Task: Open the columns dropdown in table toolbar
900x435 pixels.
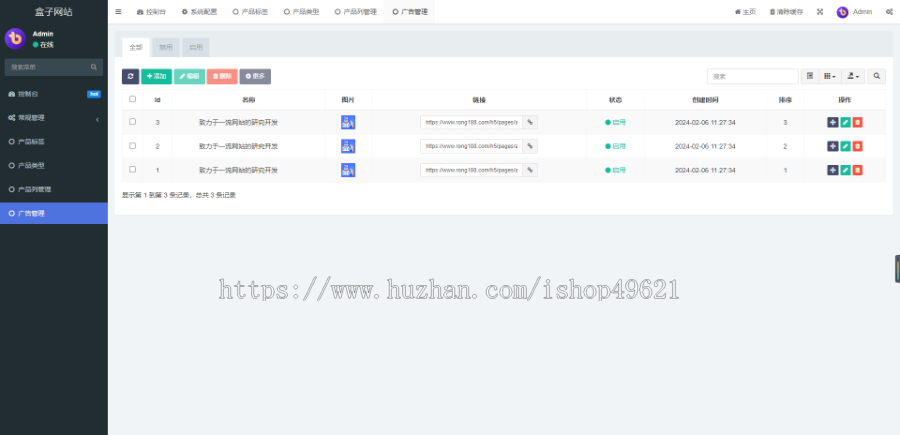Action: 829,76
